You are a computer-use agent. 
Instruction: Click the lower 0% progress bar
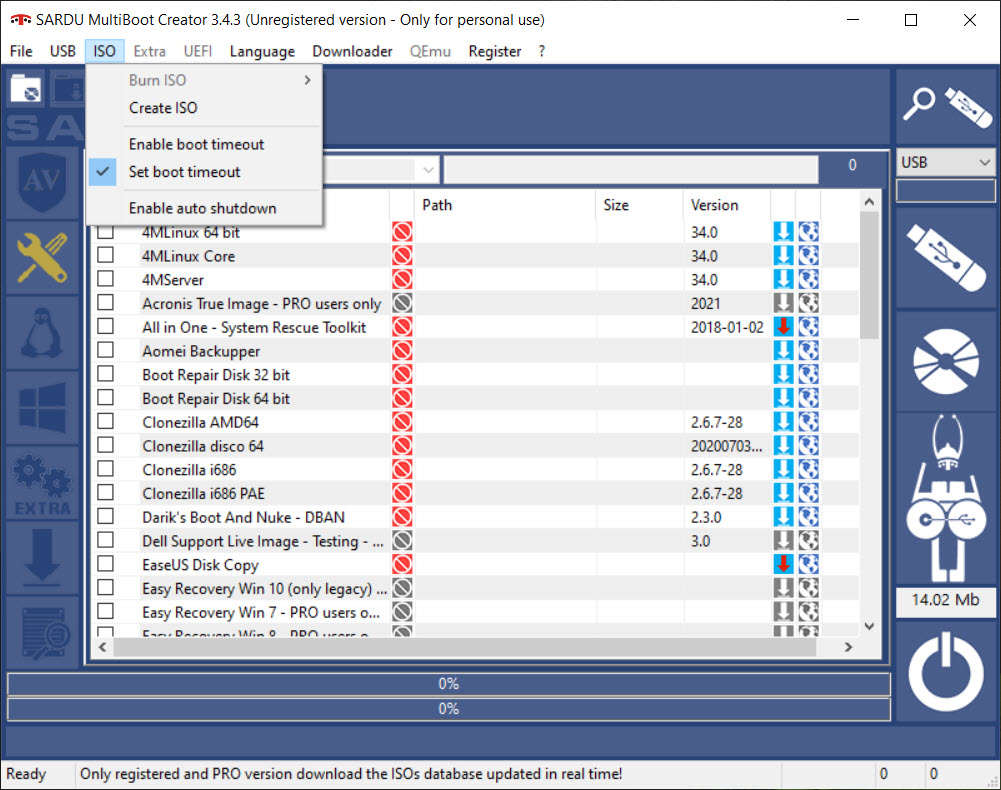(x=449, y=709)
